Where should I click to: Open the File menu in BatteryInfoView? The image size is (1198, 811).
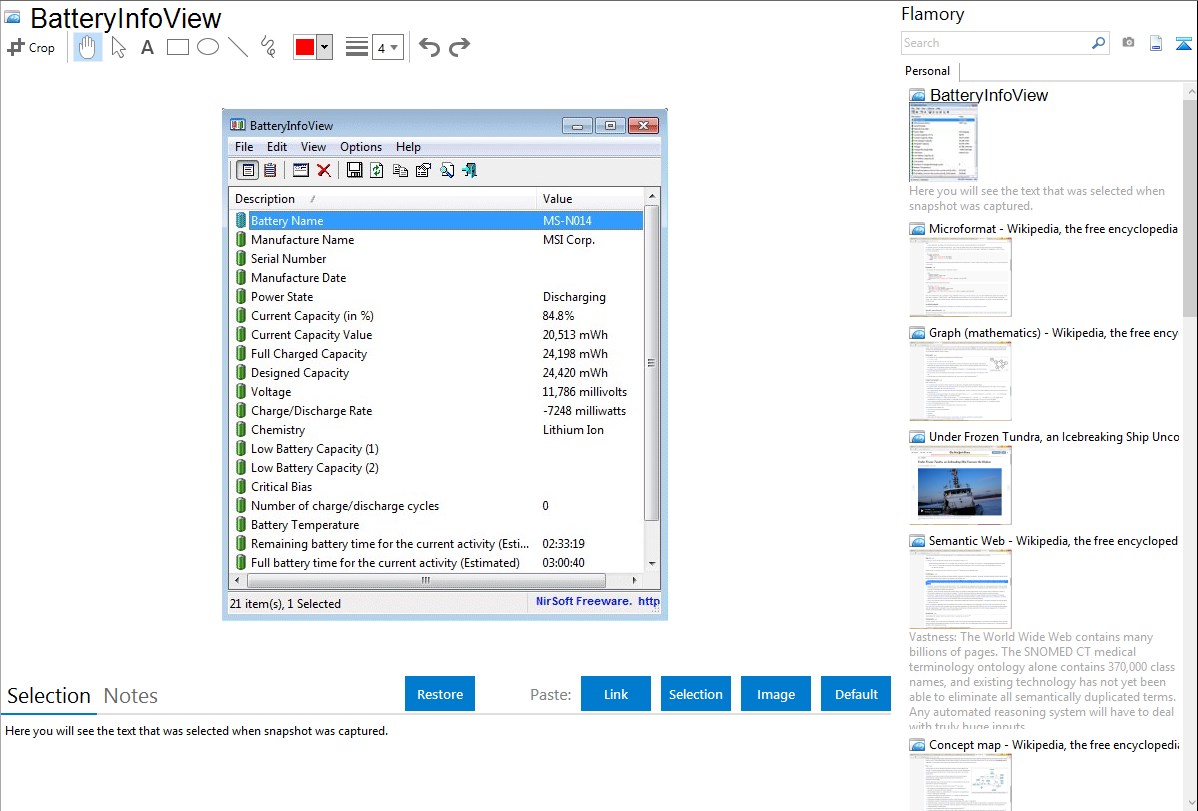[x=244, y=147]
